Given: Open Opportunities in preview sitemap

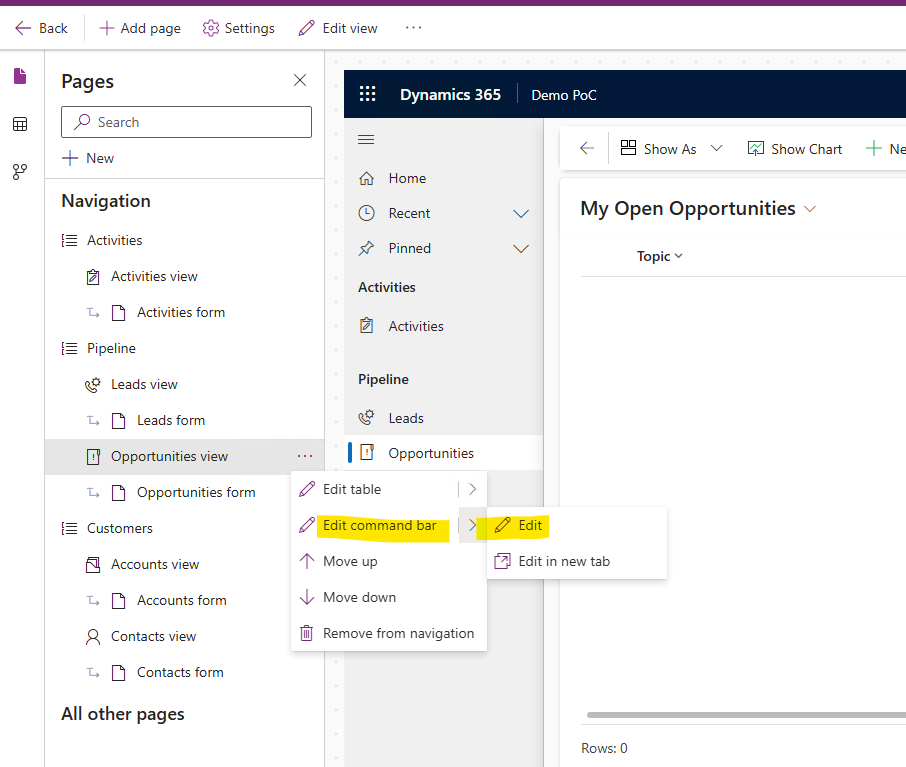Looking at the screenshot, I should point(443,453).
